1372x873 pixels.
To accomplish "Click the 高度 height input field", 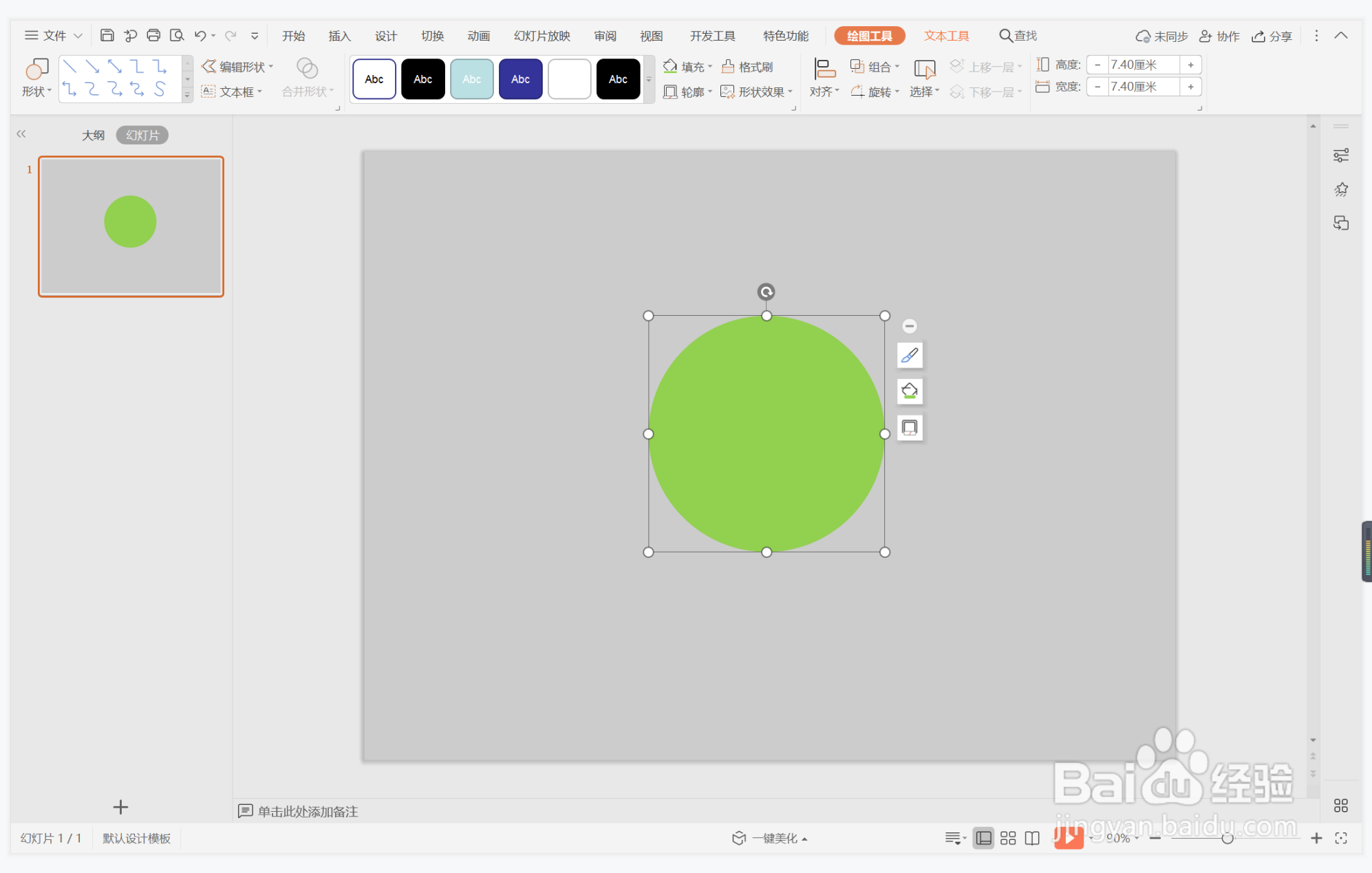I will (1144, 65).
